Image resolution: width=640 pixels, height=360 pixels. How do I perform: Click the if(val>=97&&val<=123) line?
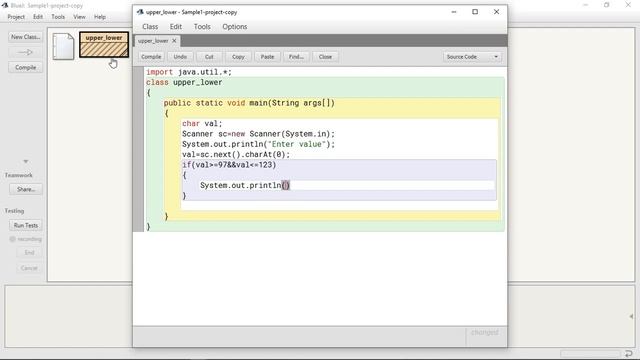pos(229,164)
